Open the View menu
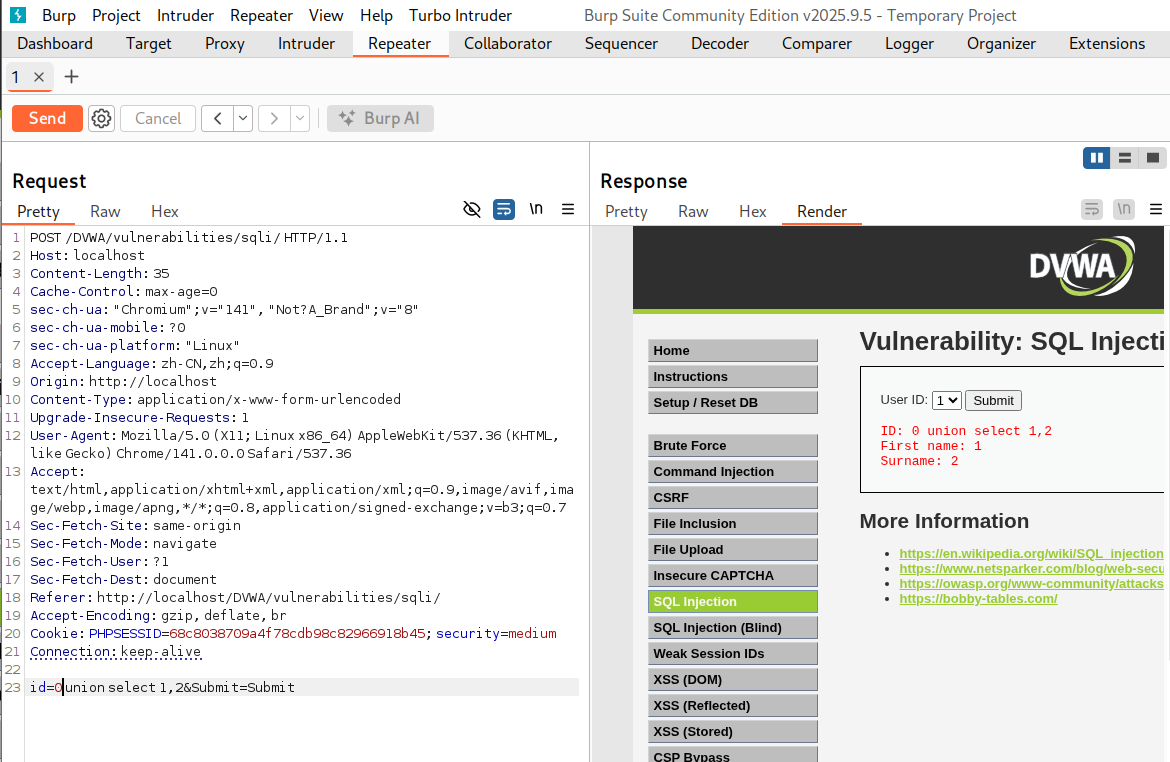Image resolution: width=1170 pixels, height=762 pixels. click(326, 15)
